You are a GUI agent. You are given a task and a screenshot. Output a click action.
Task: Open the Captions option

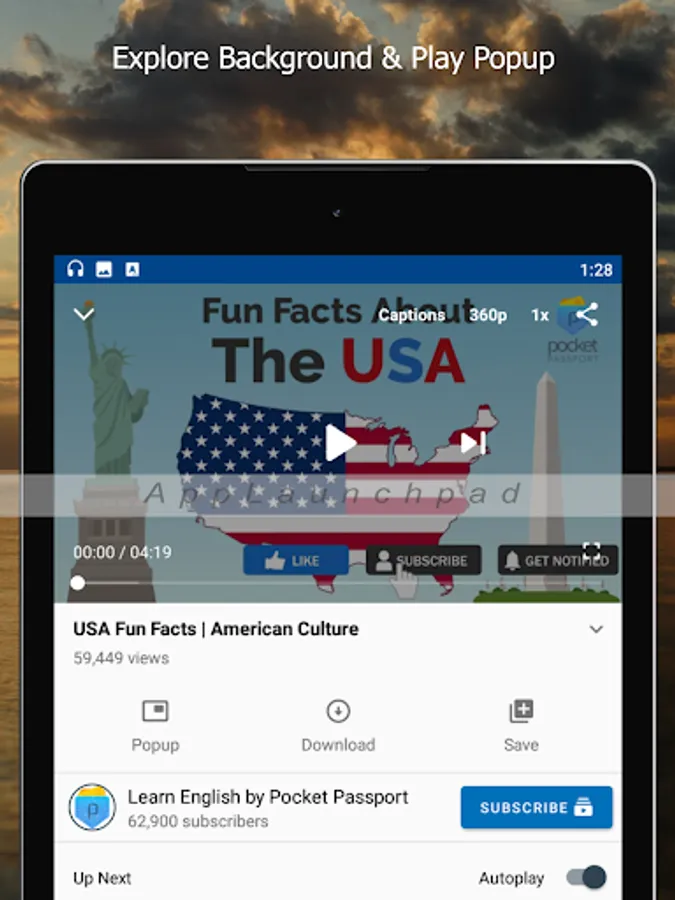pos(412,315)
